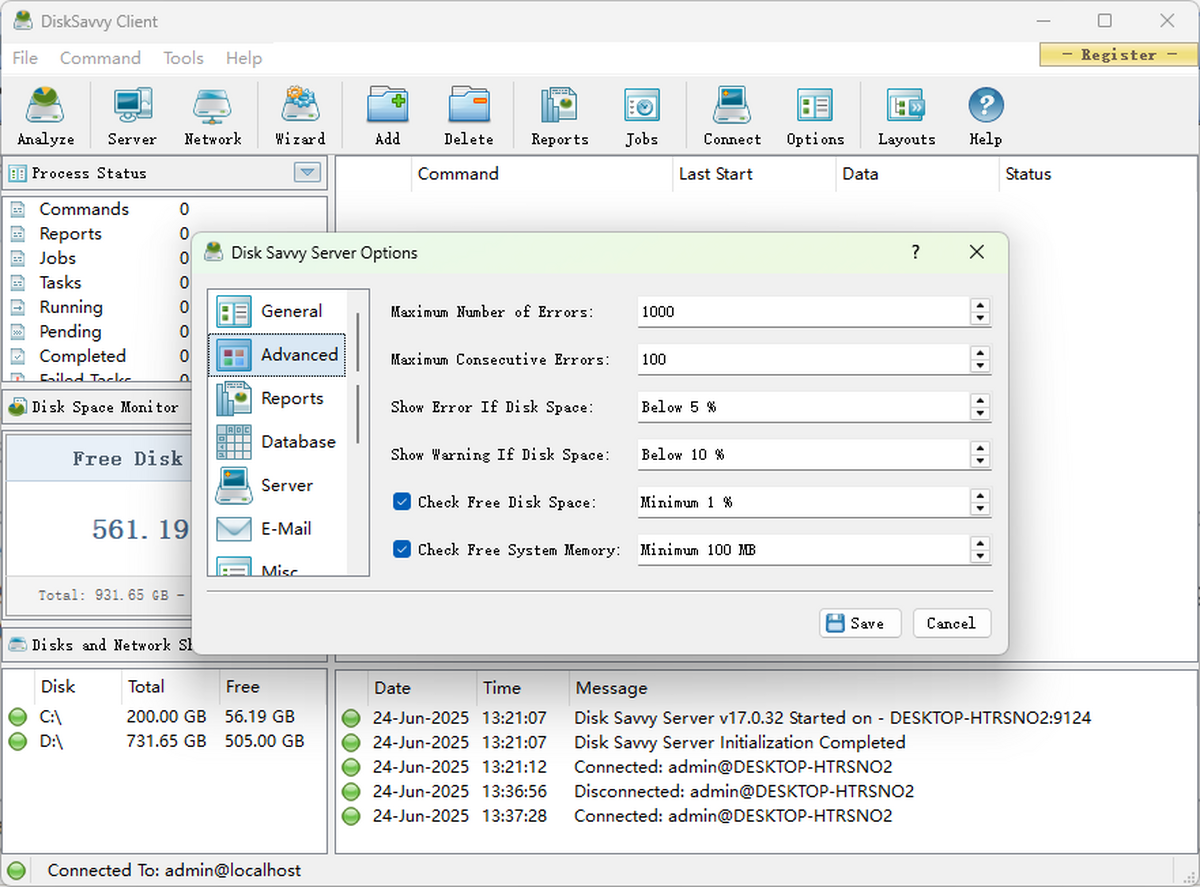Uncheck Check Free Disk Space

point(401,501)
